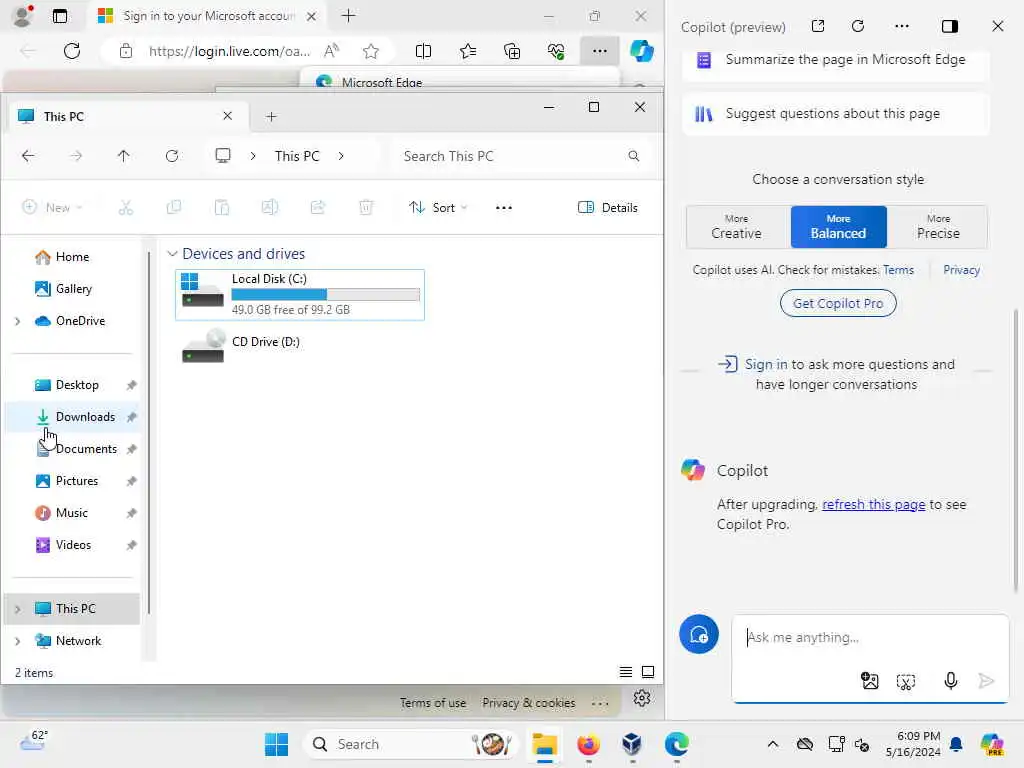This screenshot has height=768, width=1024.
Task: Switch Explorer to details list view icon
Action: pos(626,672)
